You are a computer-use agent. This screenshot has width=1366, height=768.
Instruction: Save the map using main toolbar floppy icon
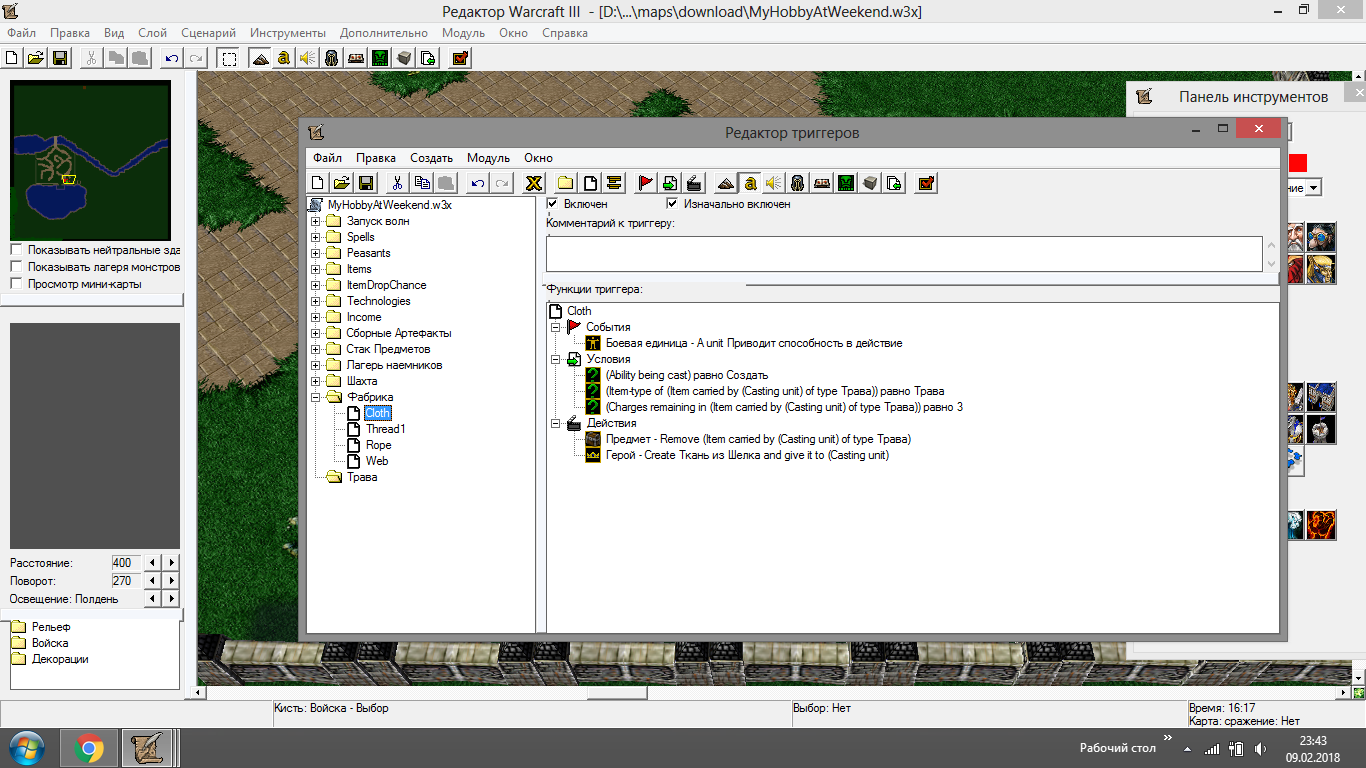60,58
